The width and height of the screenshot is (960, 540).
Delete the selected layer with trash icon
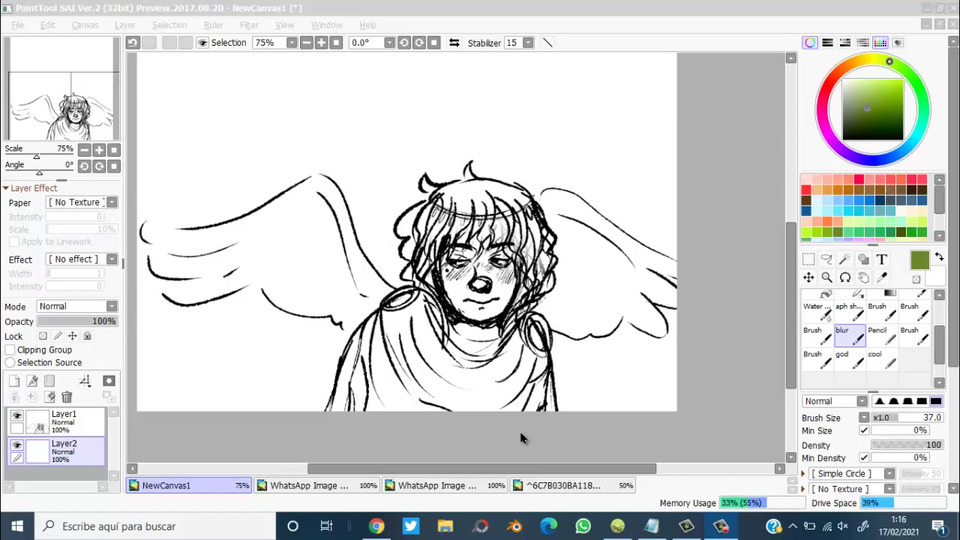[67, 397]
